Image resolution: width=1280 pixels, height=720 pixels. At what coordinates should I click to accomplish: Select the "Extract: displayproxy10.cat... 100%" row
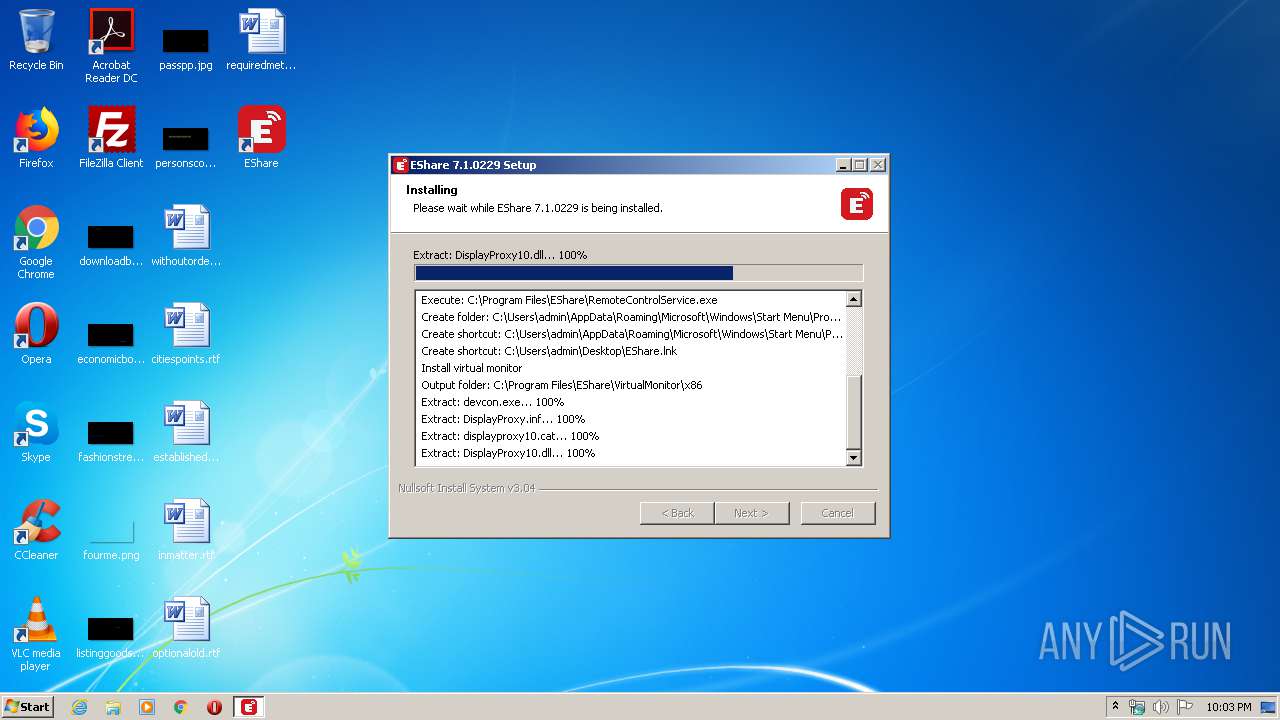630,436
